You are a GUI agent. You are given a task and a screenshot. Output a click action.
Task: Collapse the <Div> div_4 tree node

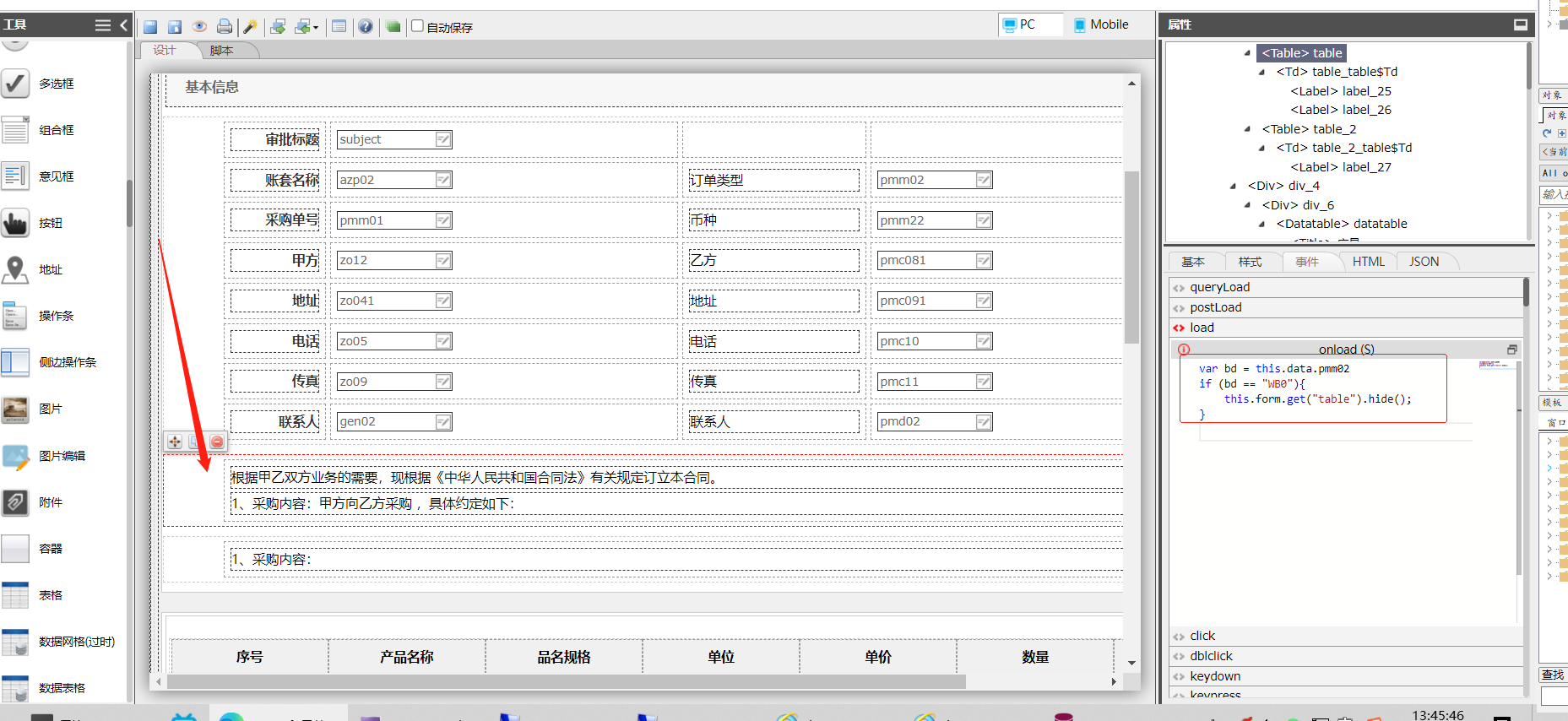tap(1233, 186)
